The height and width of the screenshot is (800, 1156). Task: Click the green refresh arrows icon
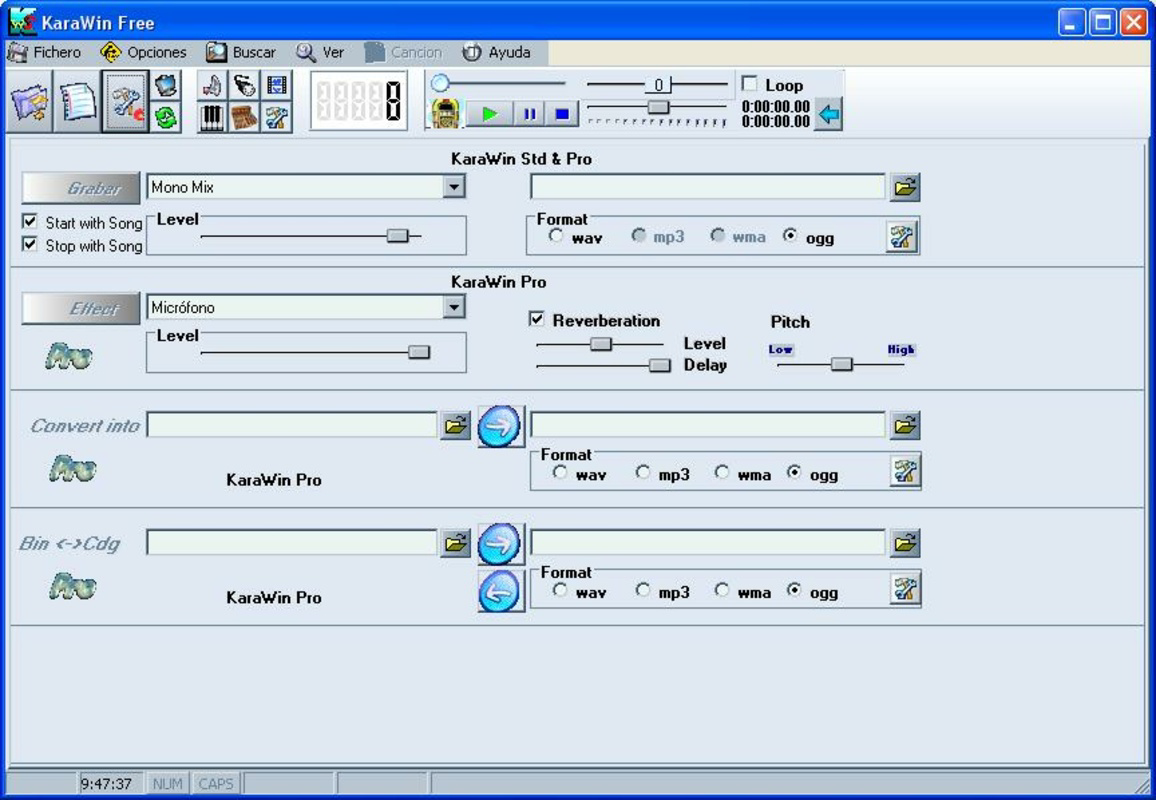(x=167, y=117)
